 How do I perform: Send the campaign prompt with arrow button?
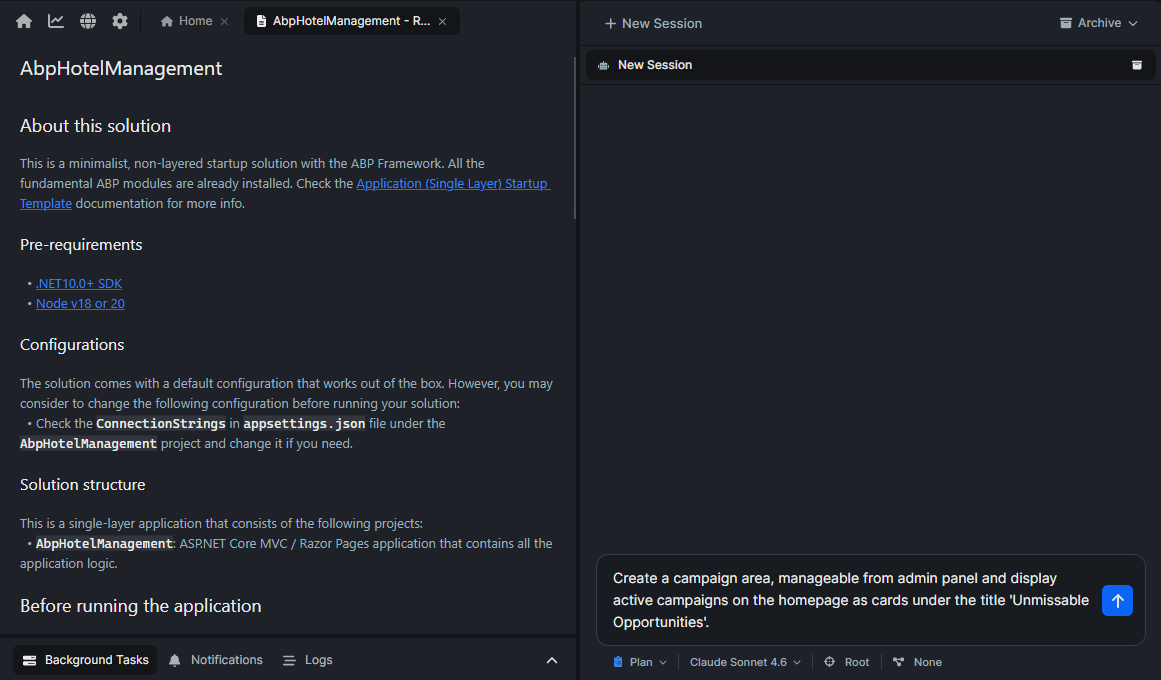(x=1117, y=600)
